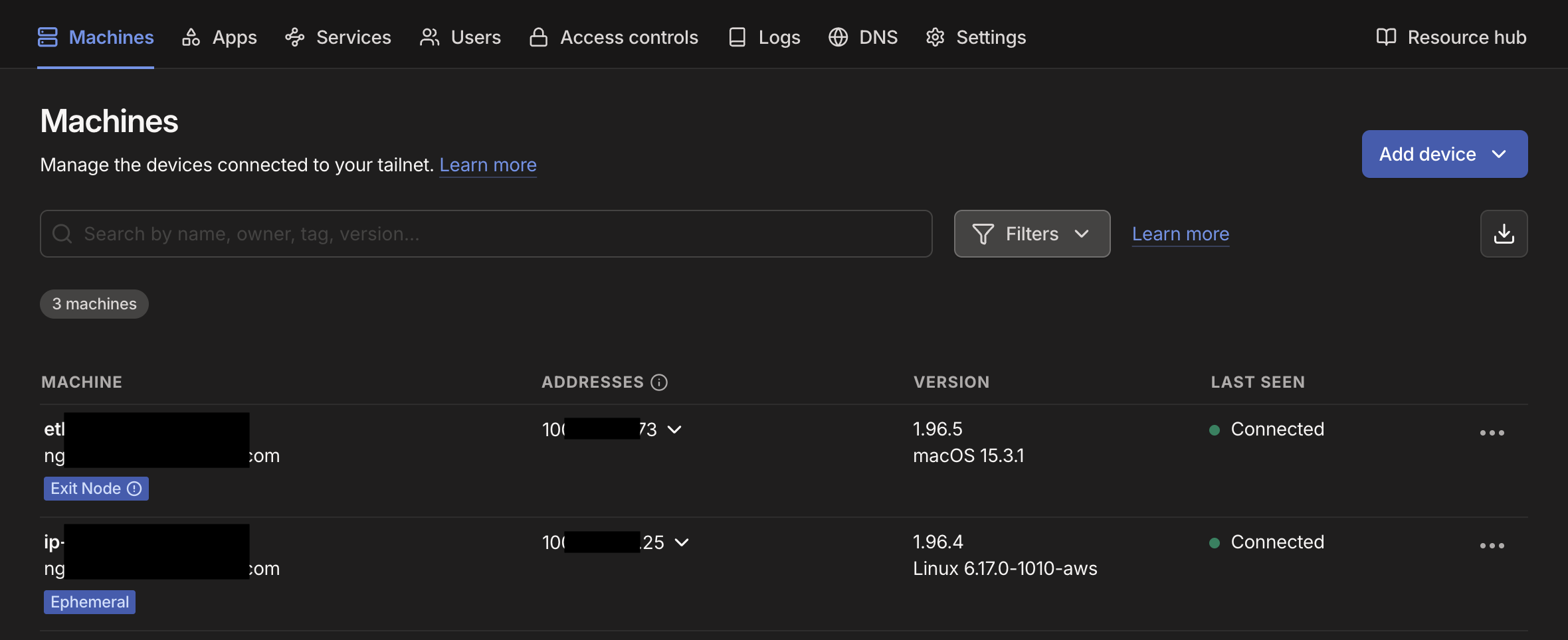Expand addresses for the Linux machine
Screen dimensions: 1568x640
tap(682, 542)
